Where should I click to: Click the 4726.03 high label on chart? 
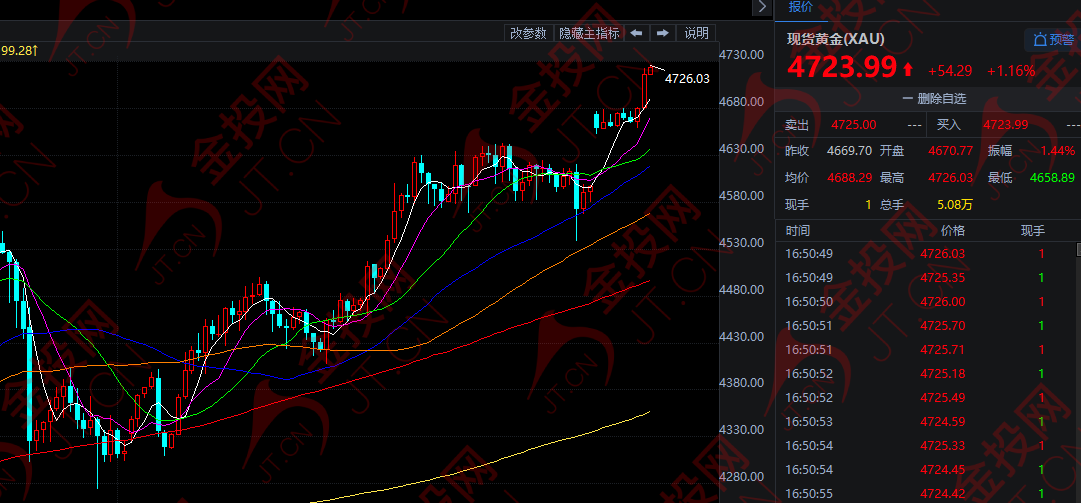(x=687, y=79)
